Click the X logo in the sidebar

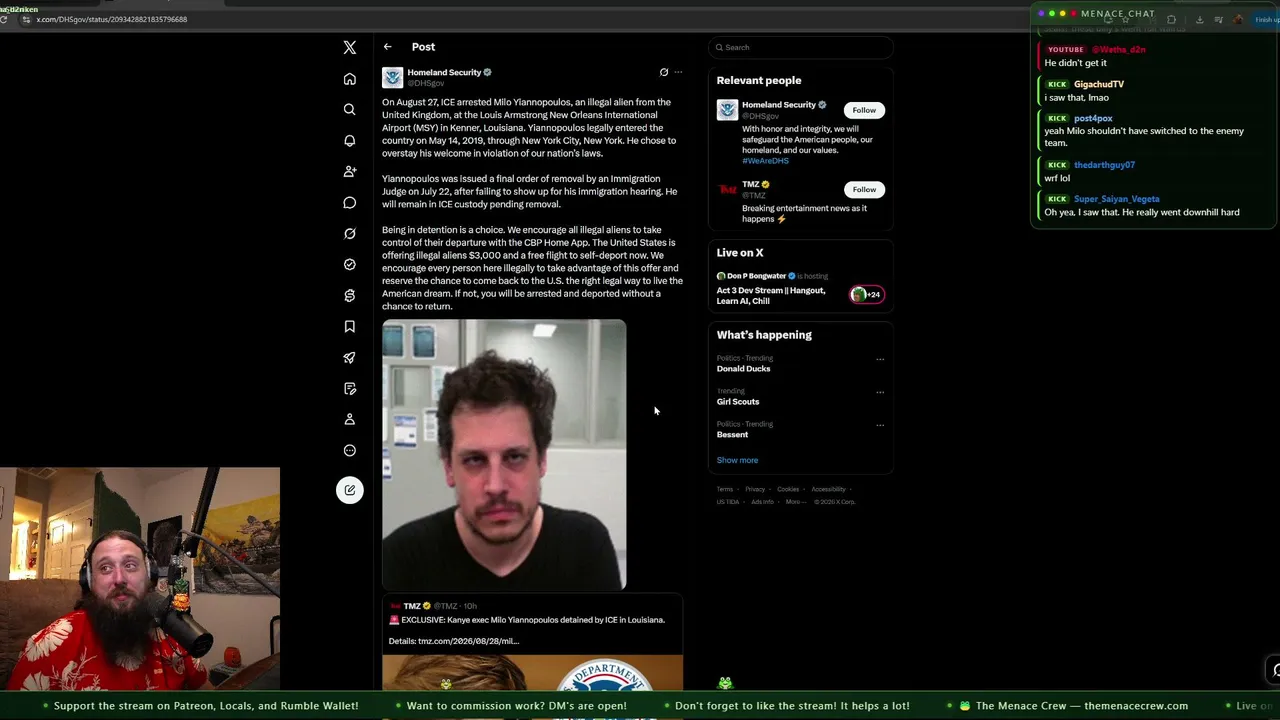click(x=350, y=48)
